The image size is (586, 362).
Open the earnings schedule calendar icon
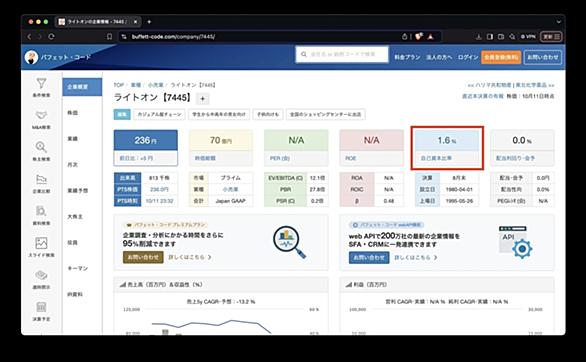[41, 307]
